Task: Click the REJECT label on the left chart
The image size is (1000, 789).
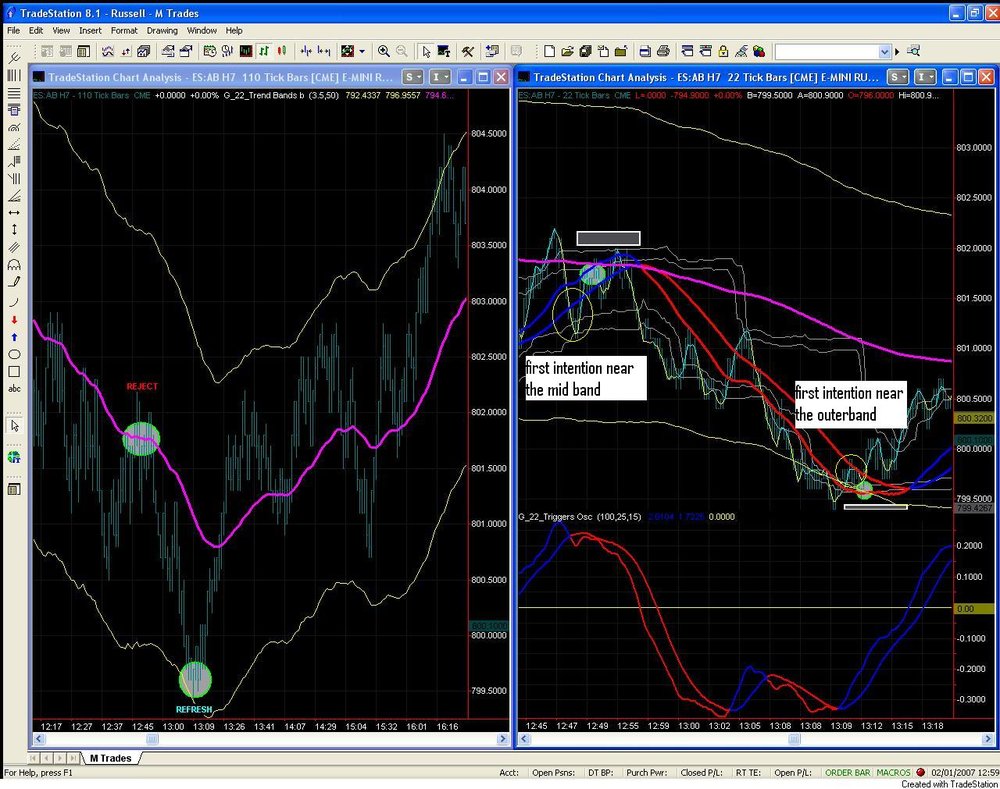Action: coord(142,386)
